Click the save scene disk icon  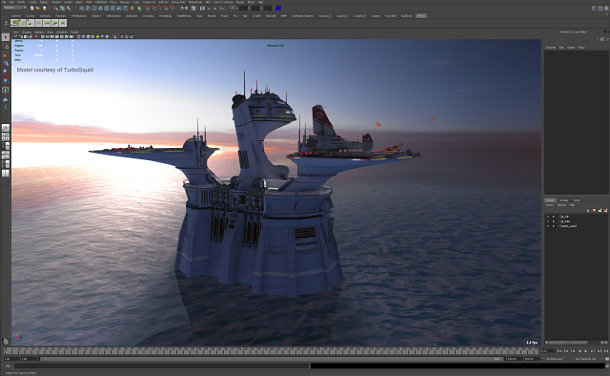coord(44,8)
